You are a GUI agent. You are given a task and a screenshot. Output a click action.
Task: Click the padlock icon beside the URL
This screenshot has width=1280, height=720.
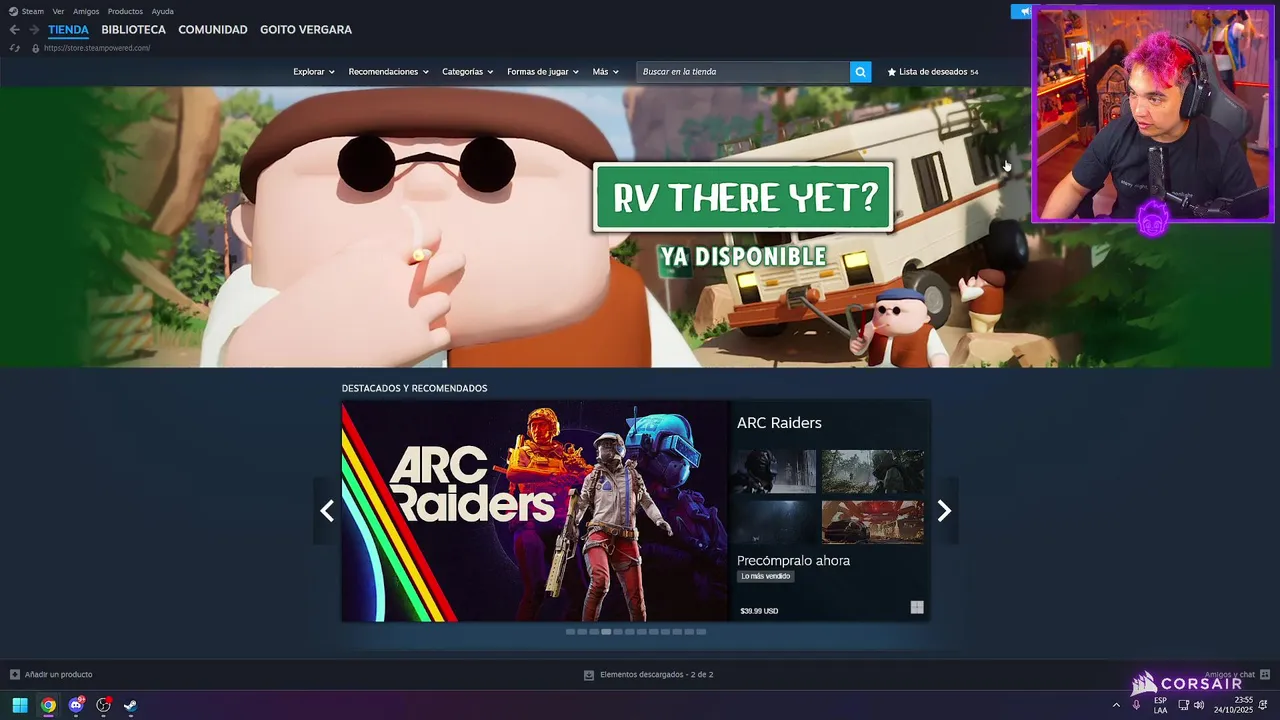click(x=35, y=48)
